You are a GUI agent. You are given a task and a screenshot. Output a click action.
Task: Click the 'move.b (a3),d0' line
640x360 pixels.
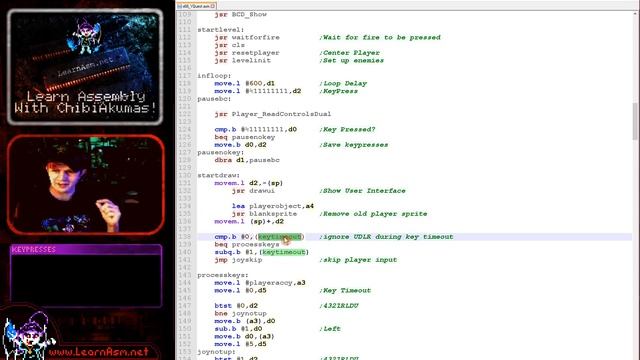[x=245, y=321]
